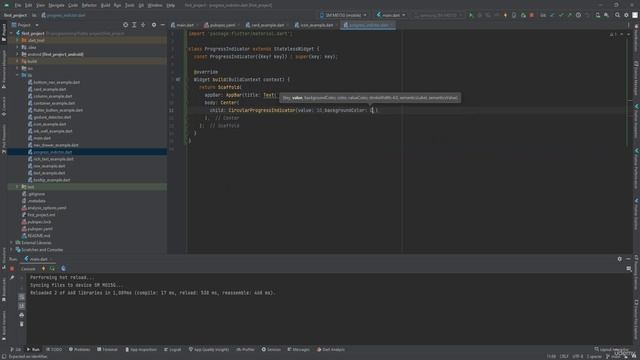
Task: Open the Dart Analysis tool window
Action: click(x=331, y=349)
